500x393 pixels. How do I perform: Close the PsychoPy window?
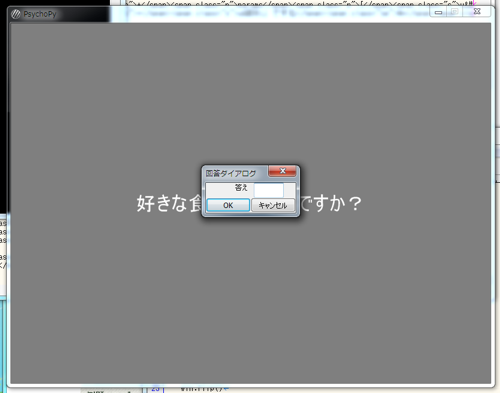(477, 11)
